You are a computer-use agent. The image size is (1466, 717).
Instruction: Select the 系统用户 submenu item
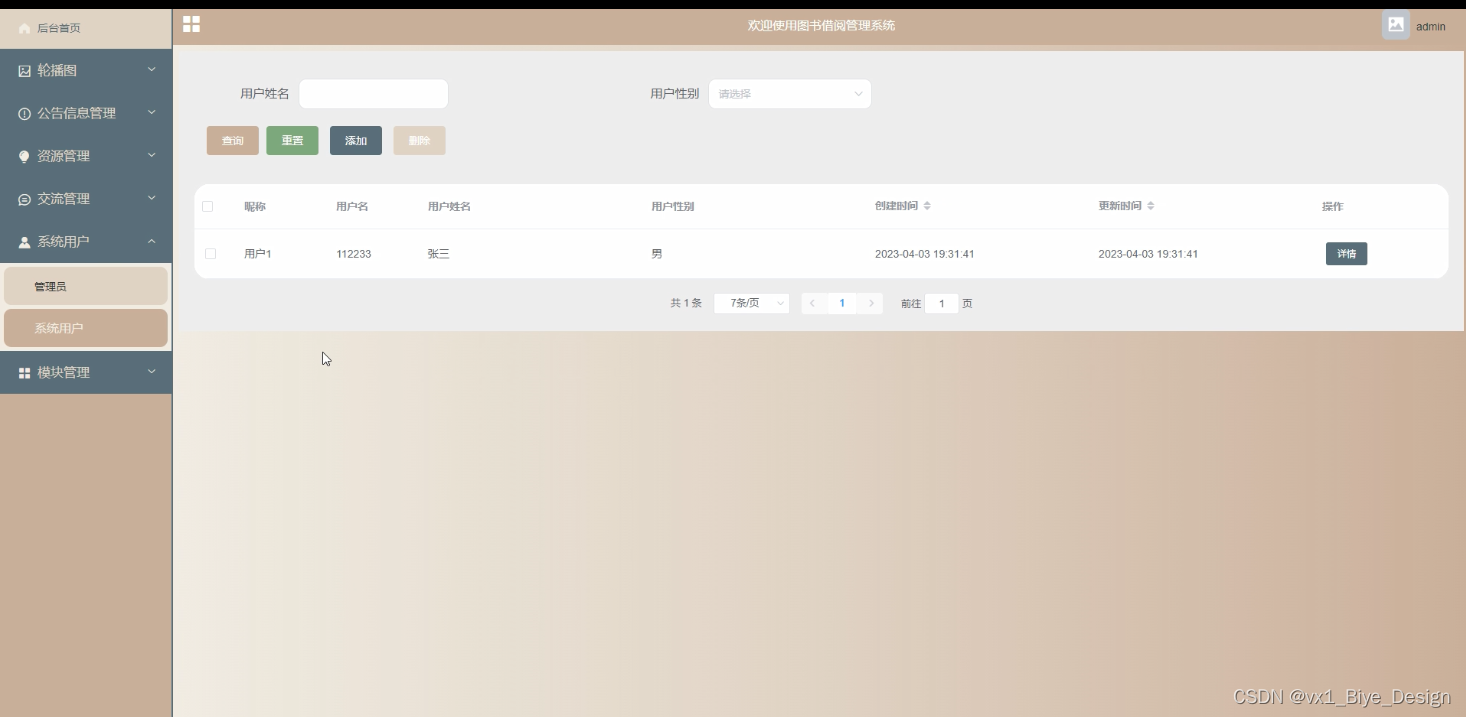point(86,328)
